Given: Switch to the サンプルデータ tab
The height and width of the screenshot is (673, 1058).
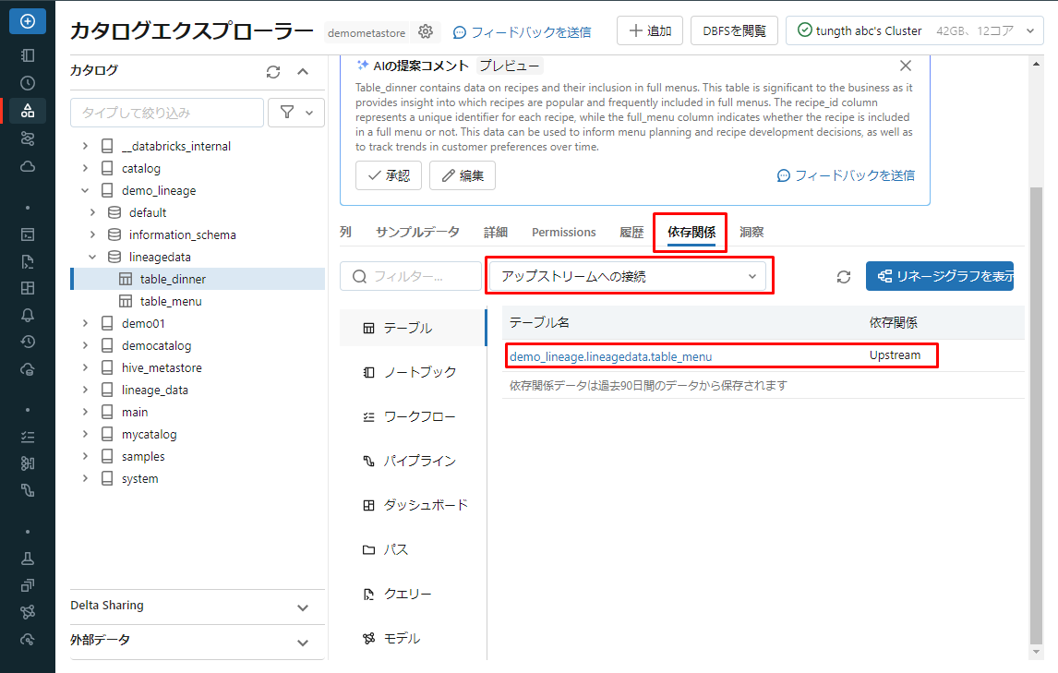Looking at the screenshot, I should pyautogui.click(x=417, y=232).
